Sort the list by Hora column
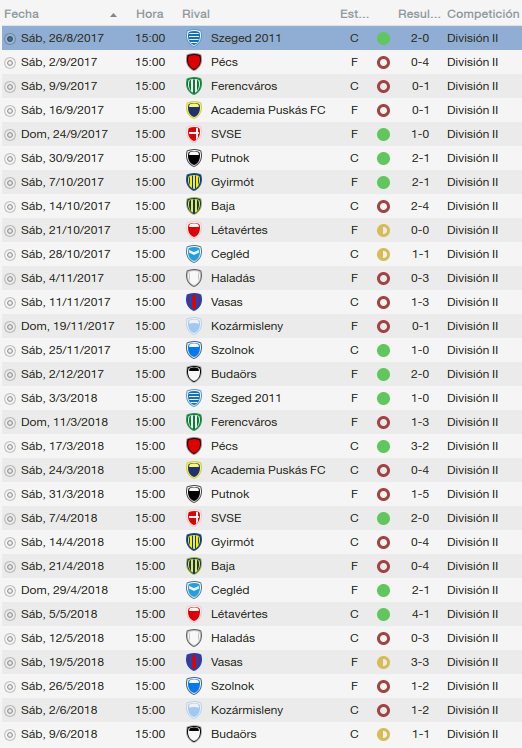The image size is (522, 748). (149, 14)
